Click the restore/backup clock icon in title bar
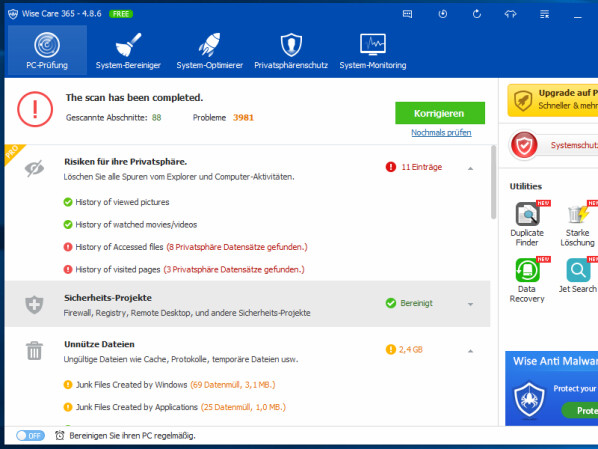 pyautogui.click(x=442, y=14)
